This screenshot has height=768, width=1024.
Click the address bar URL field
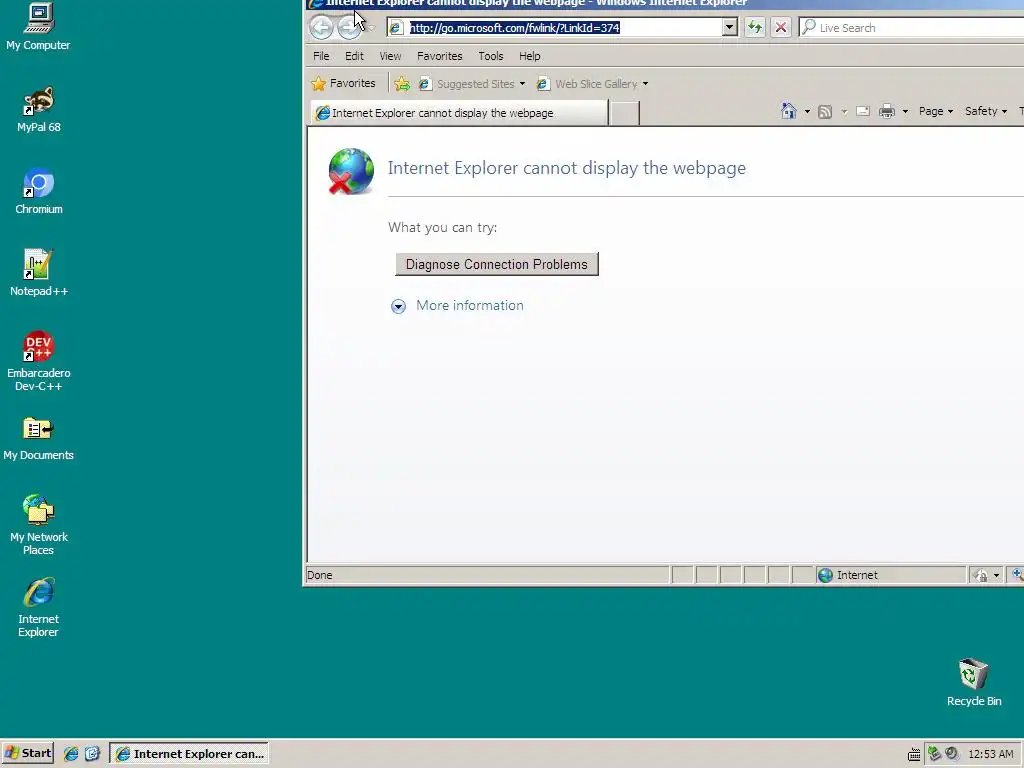click(x=555, y=27)
